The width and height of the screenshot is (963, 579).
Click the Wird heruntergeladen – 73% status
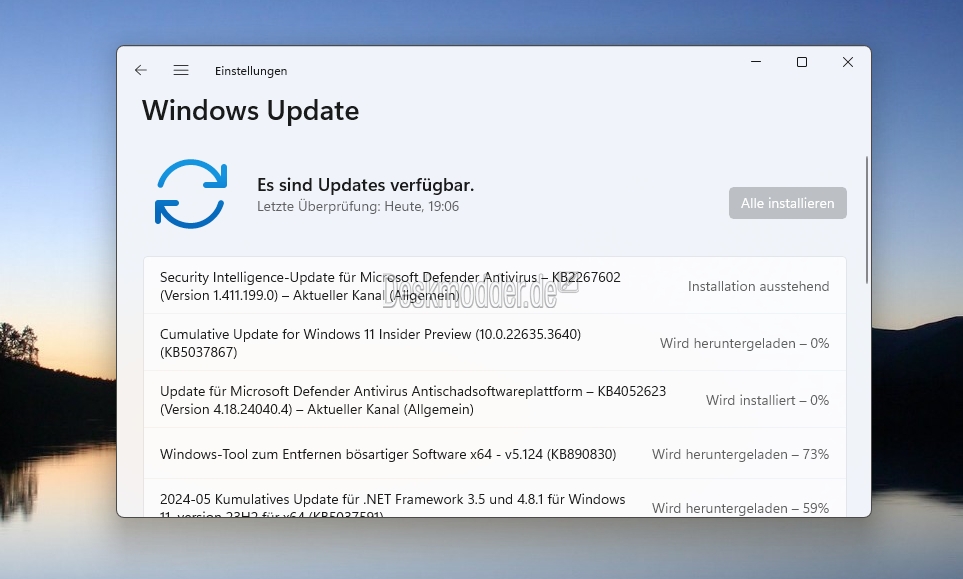coord(741,454)
